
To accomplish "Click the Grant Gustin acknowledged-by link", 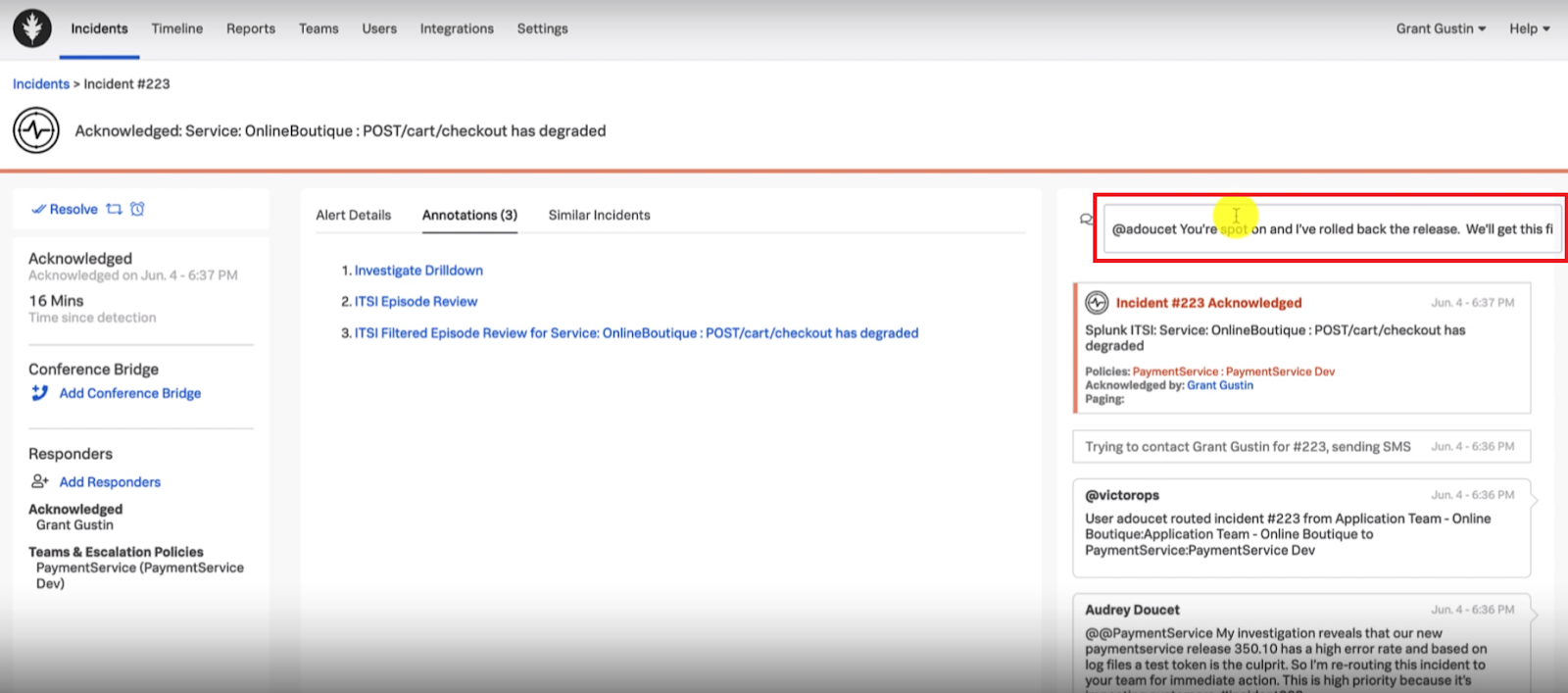I will [x=1220, y=385].
